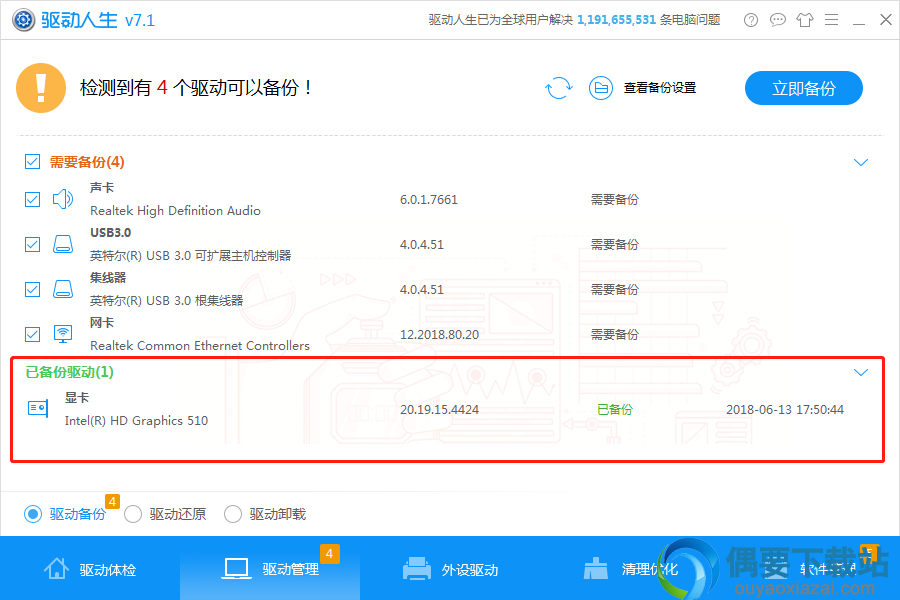Click the orange exclamation warning icon

click(41, 88)
